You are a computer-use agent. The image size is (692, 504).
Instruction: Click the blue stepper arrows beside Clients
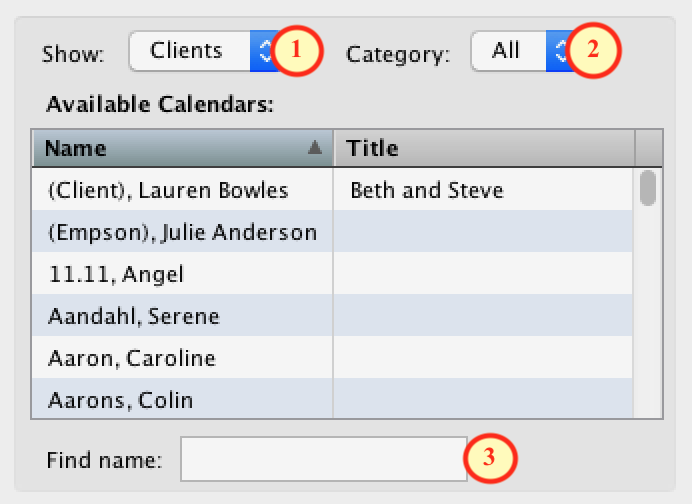pyautogui.click(x=261, y=51)
